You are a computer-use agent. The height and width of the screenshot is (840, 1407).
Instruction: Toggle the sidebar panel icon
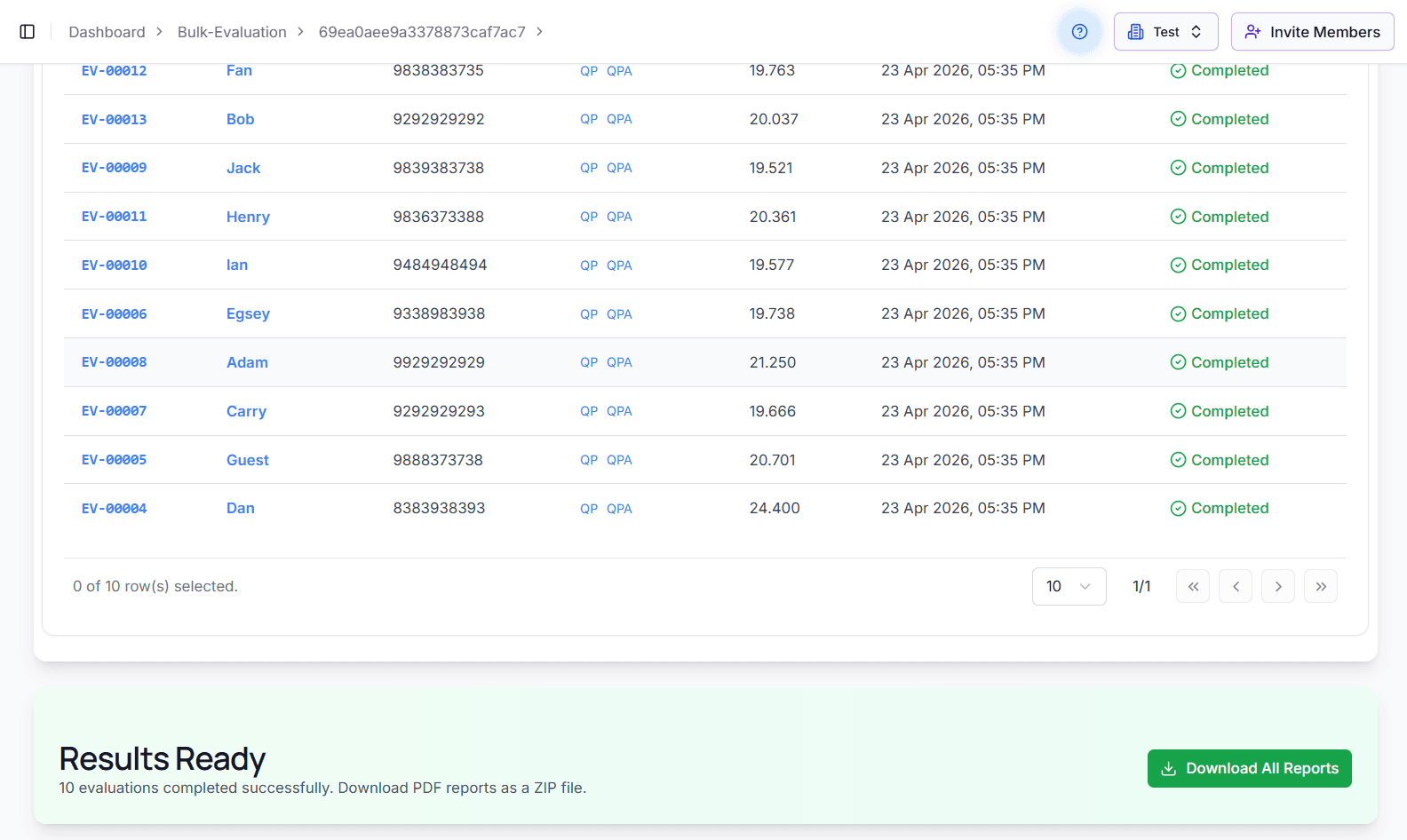tap(28, 32)
